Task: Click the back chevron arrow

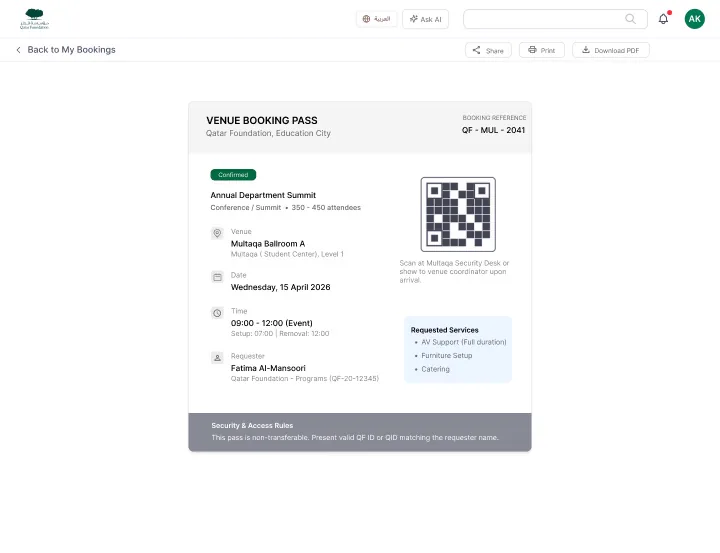Action: coord(18,50)
